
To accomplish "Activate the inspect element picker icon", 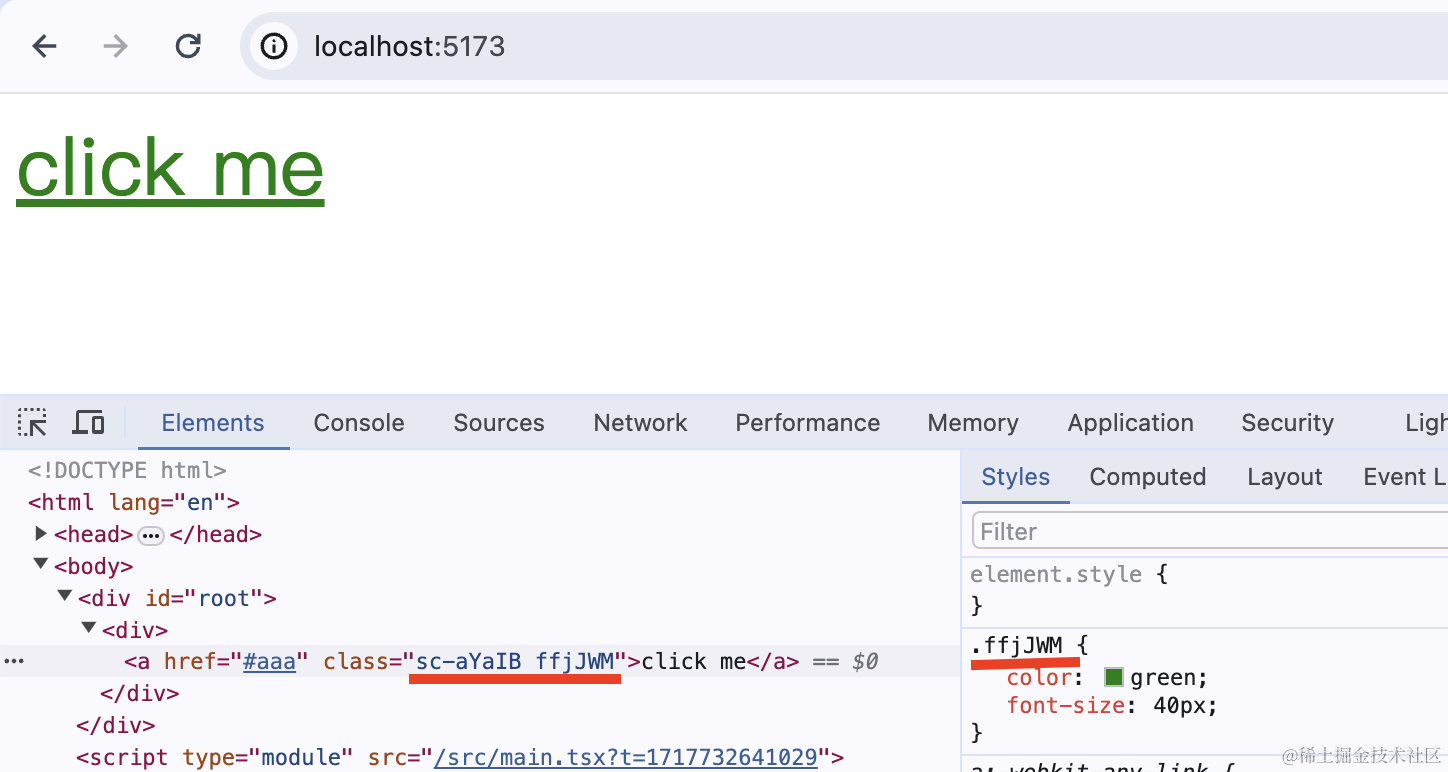I will coord(32,423).
